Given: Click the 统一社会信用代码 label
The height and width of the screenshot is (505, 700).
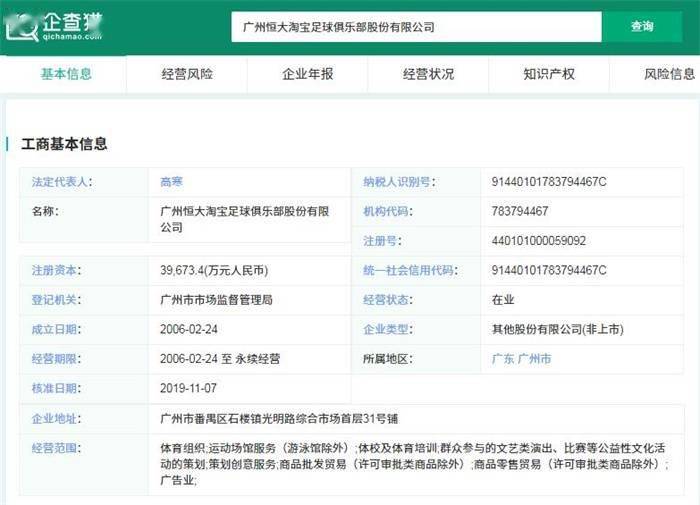Looking at the screenshot, I should click(410, 270).
